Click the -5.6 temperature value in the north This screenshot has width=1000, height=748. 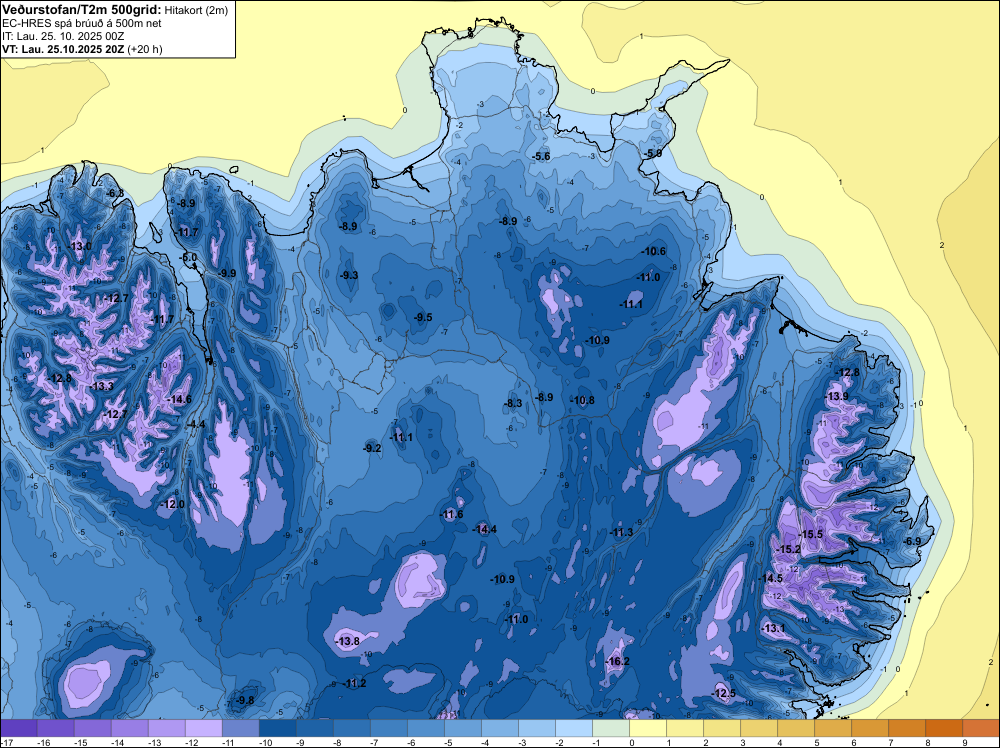click(541, 156)
